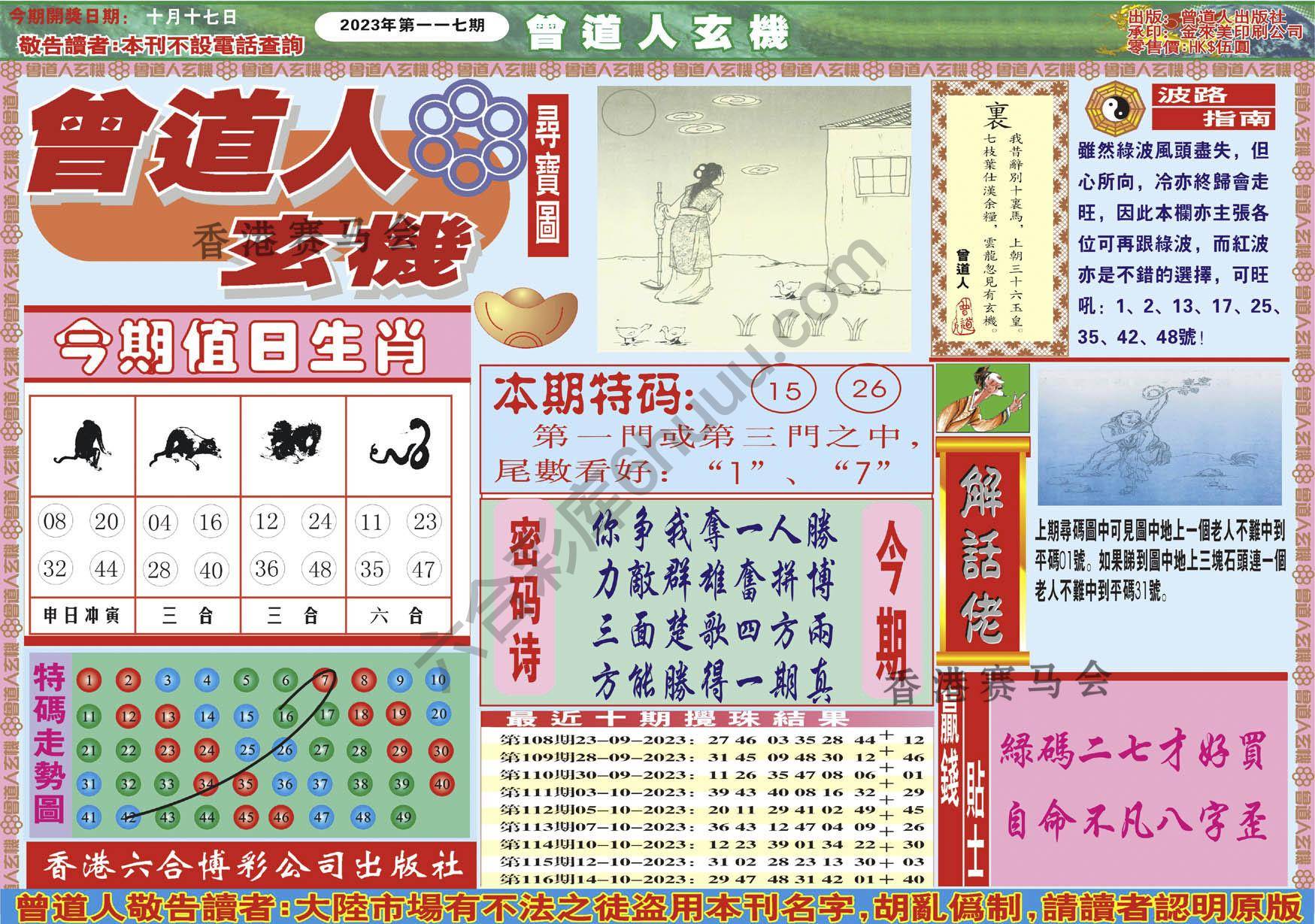Select the line 綠碼二七才好買
The image size is (1315, 924).
pos(1135,753)
